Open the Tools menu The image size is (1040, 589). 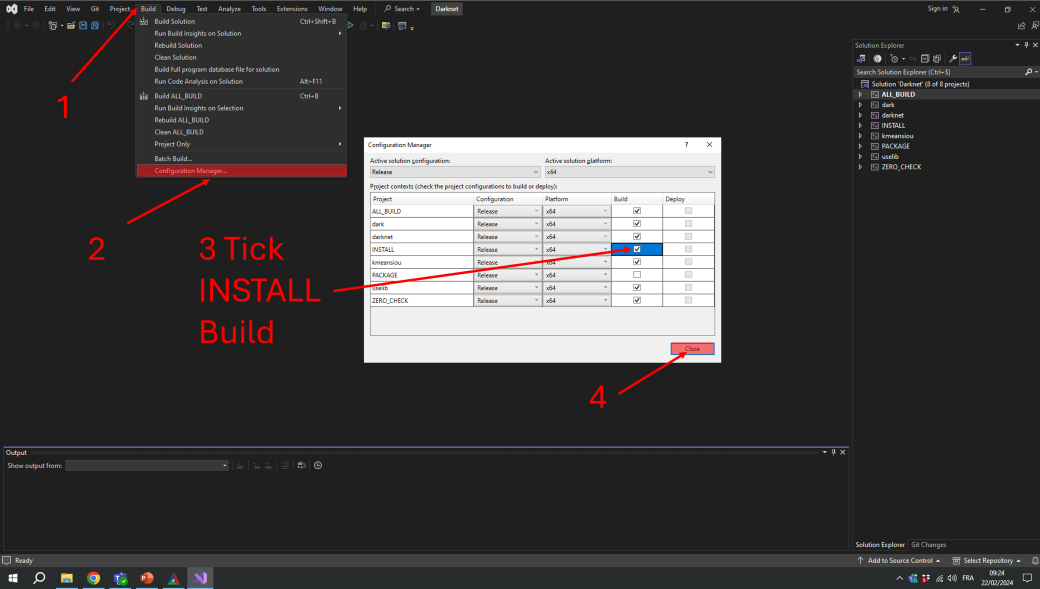259,9
